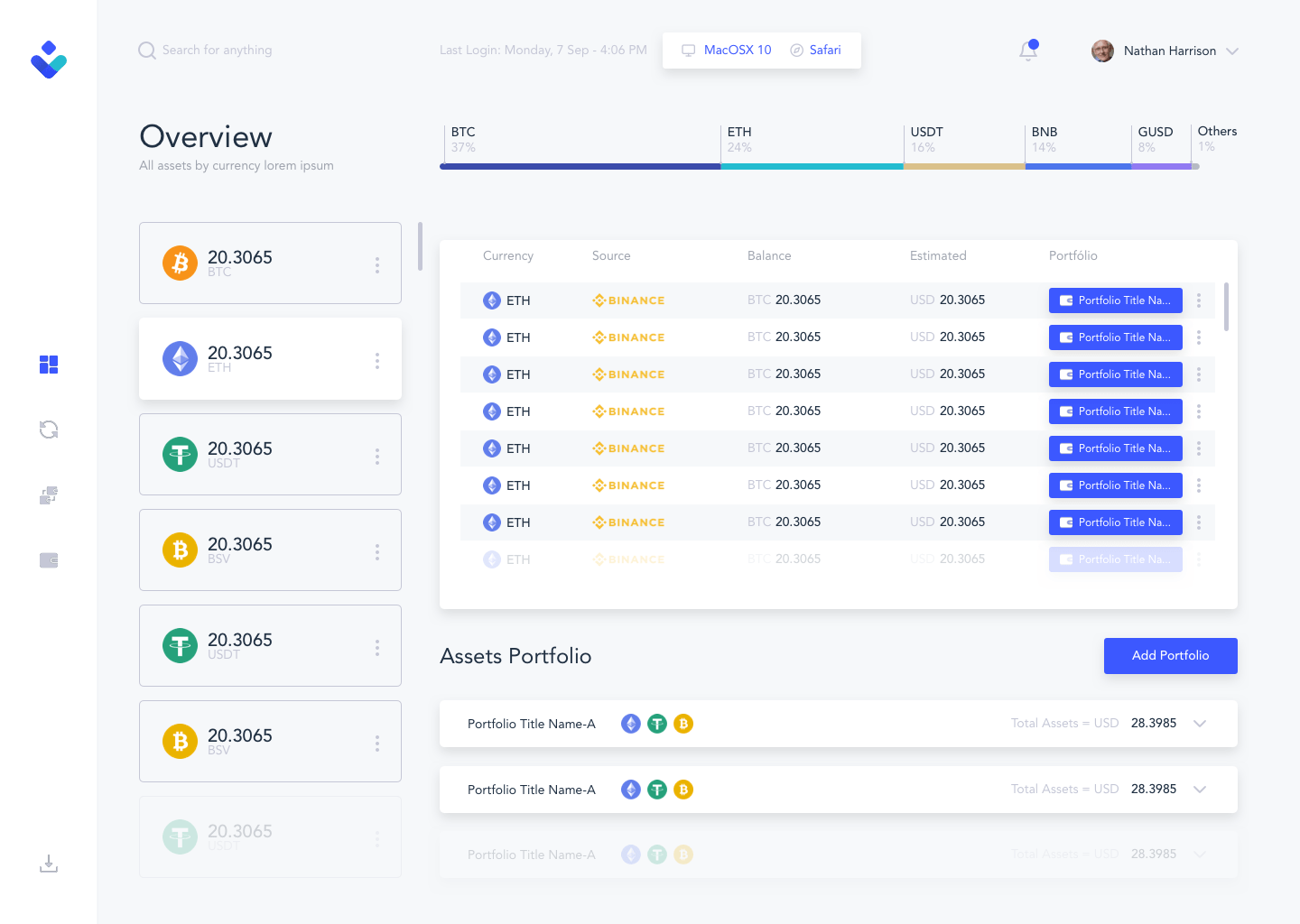Select the Safari browser tab

point(816,51)
